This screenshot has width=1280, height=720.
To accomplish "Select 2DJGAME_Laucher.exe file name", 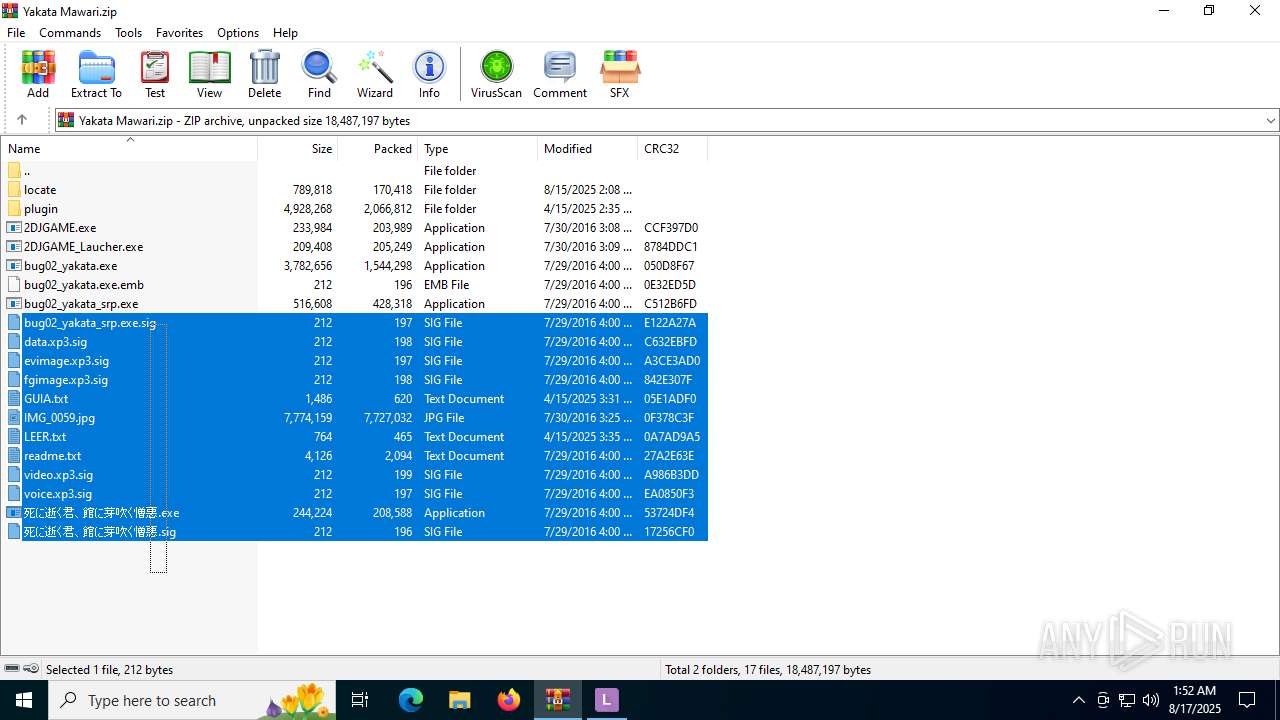I will [83, 247].
